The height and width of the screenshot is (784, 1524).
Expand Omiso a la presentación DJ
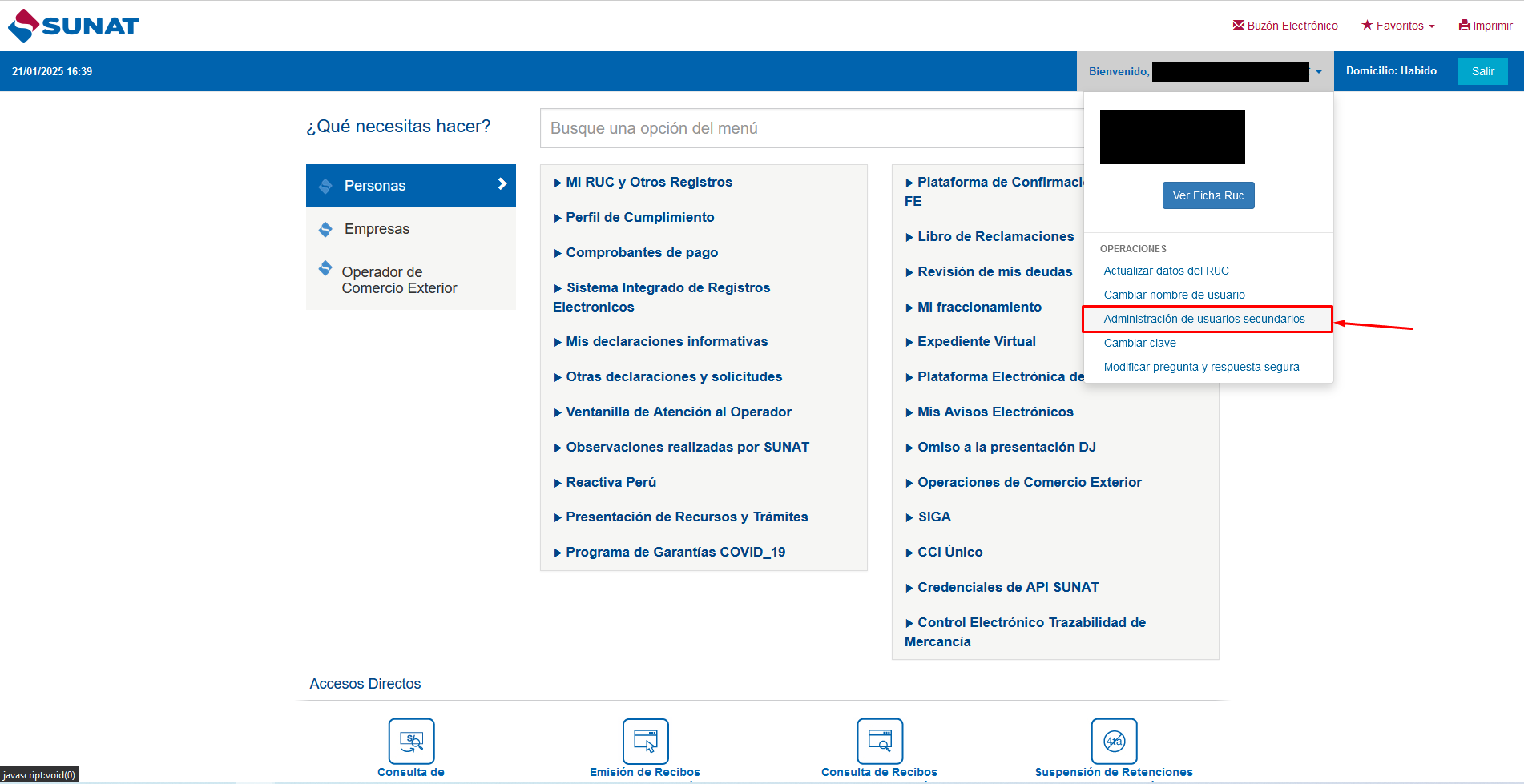[1001, 448]
